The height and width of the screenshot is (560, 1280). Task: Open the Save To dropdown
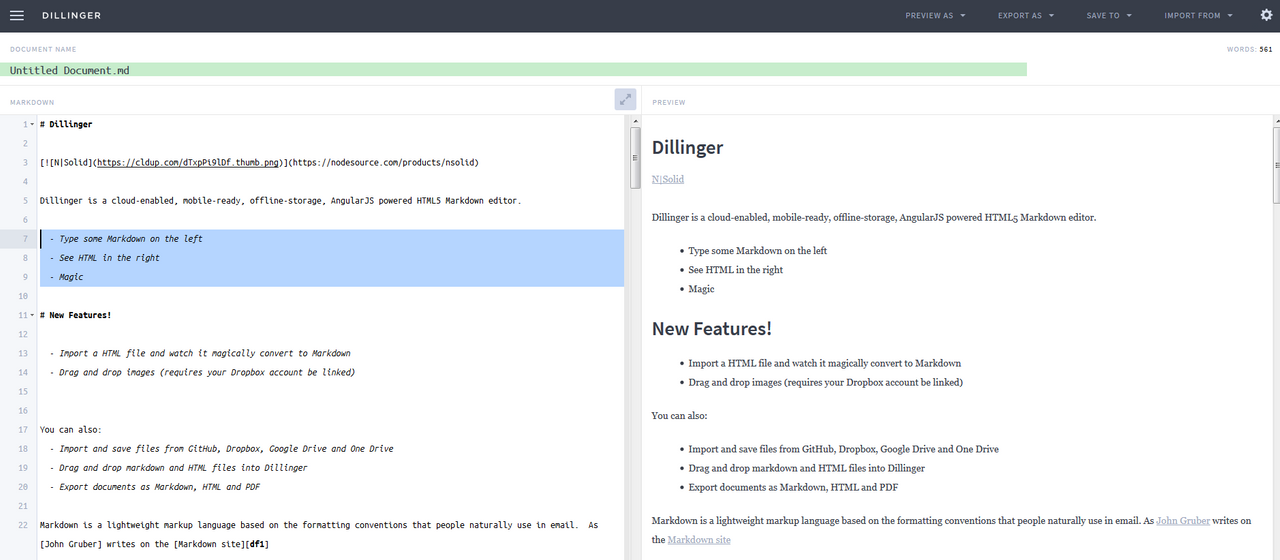pos(1109,16)
